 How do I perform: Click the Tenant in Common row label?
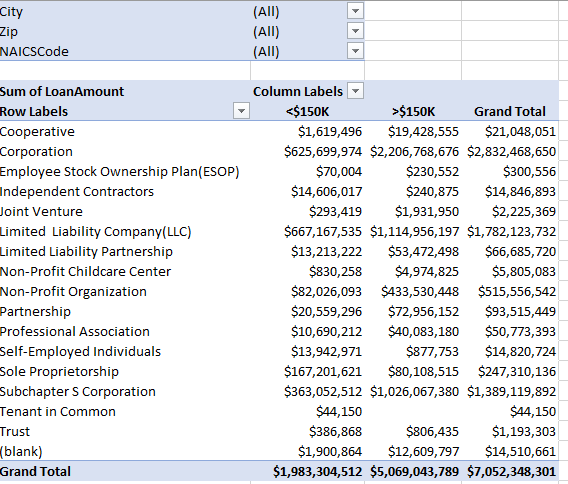[58, 412]
